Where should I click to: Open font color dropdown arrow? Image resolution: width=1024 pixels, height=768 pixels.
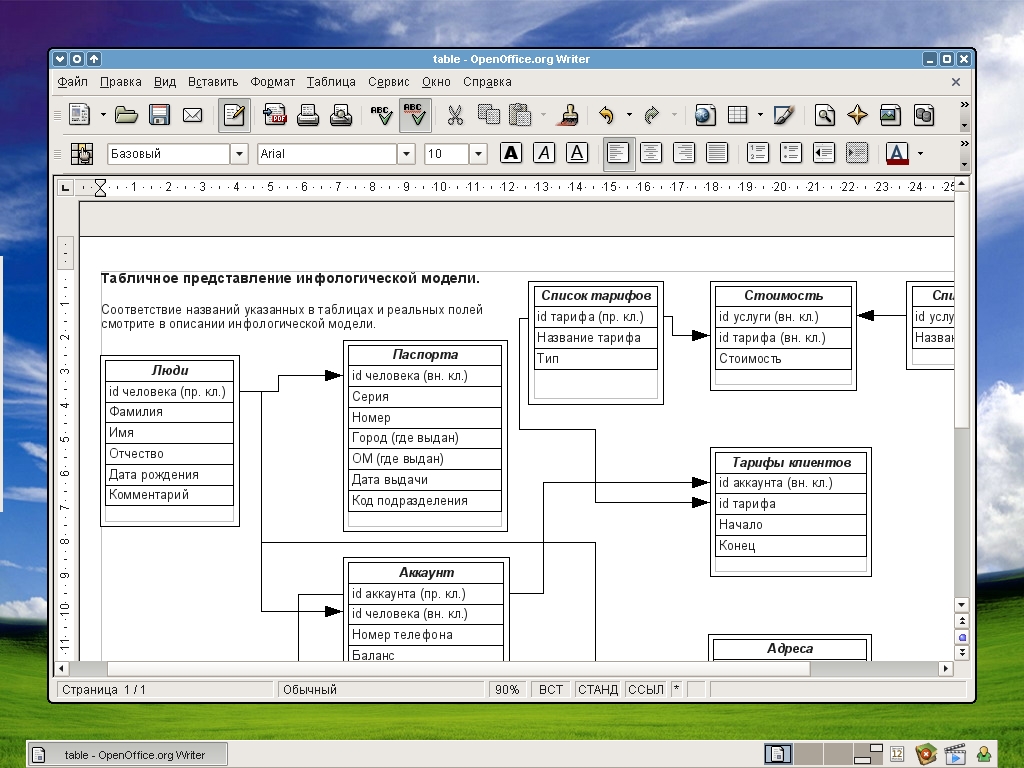(920, 153)
